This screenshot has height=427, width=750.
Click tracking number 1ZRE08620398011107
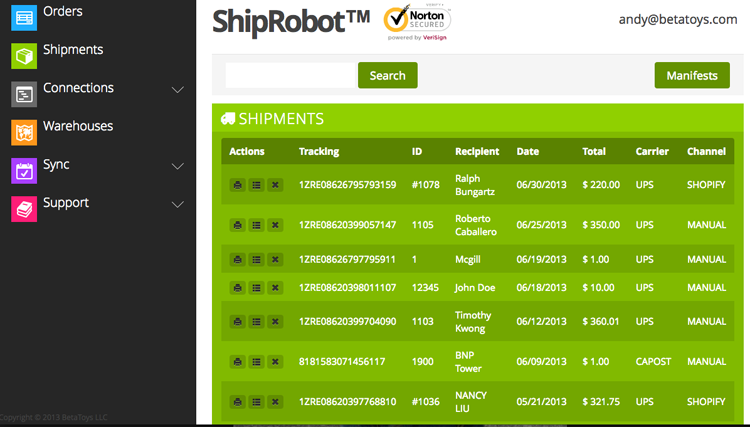pos(348,288)
